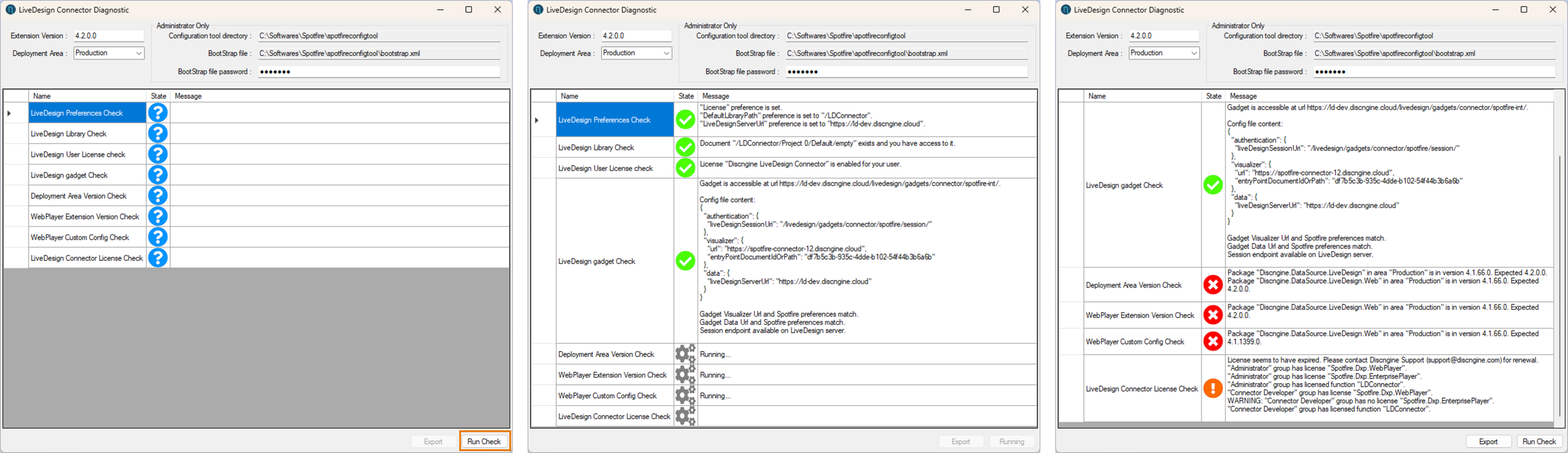Image resolution: width=1568 pixels, height=453 pixels.
Task: Click green checkmark for LiveDesign gadget Check, right window
Action: (x=1213, y=185)
